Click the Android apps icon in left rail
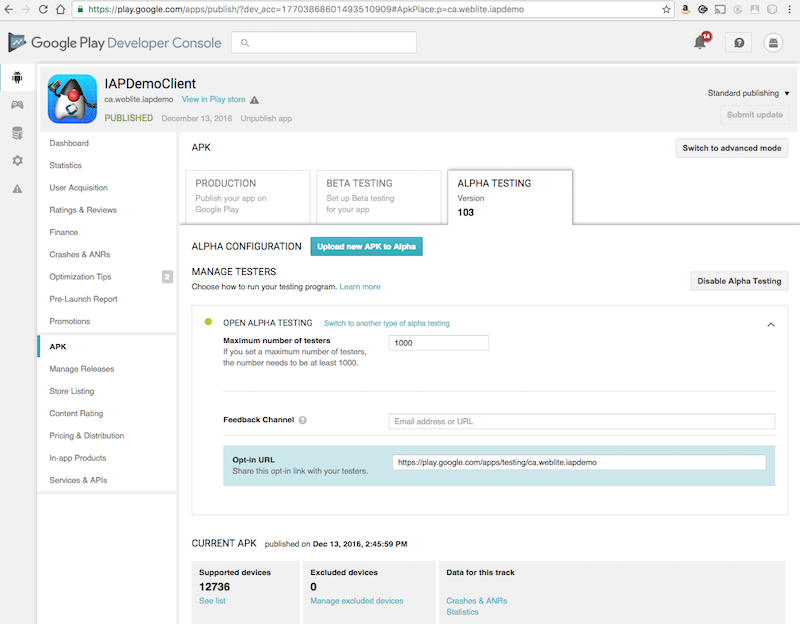 pyautogui.click(x=17, y=78)
